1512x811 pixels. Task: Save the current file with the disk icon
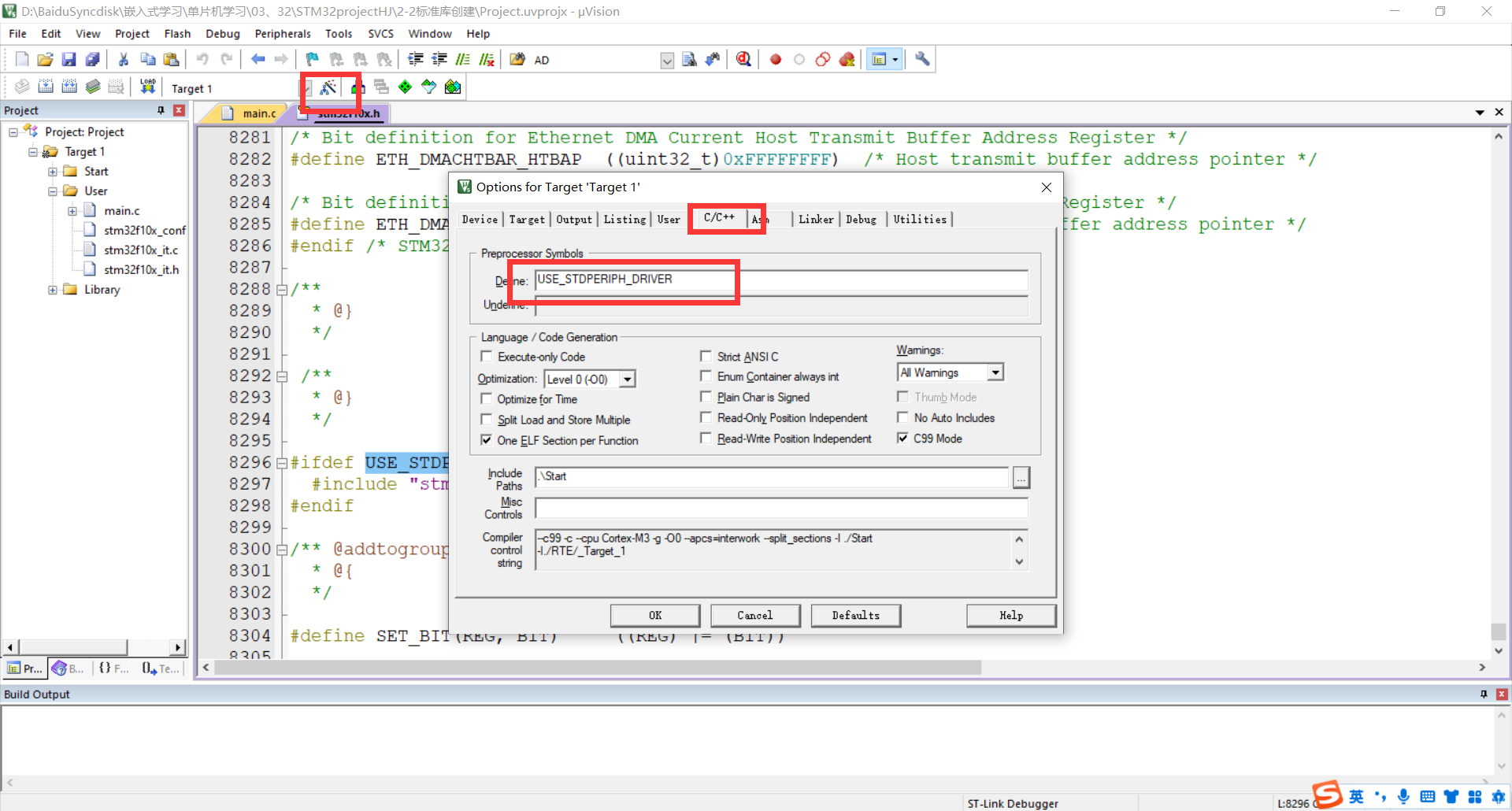(69, 59)
